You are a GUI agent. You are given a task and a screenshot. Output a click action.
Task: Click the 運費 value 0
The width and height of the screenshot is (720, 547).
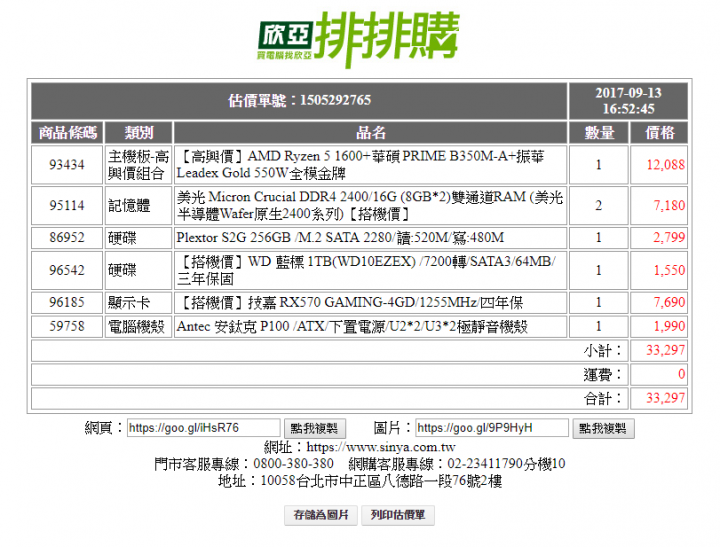tap(681, 374)
